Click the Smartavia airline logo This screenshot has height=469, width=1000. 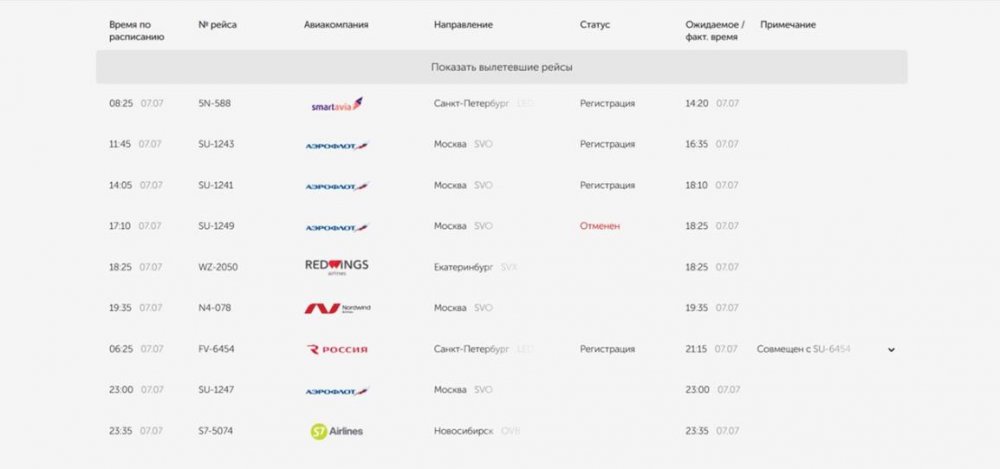click(337, 104)
